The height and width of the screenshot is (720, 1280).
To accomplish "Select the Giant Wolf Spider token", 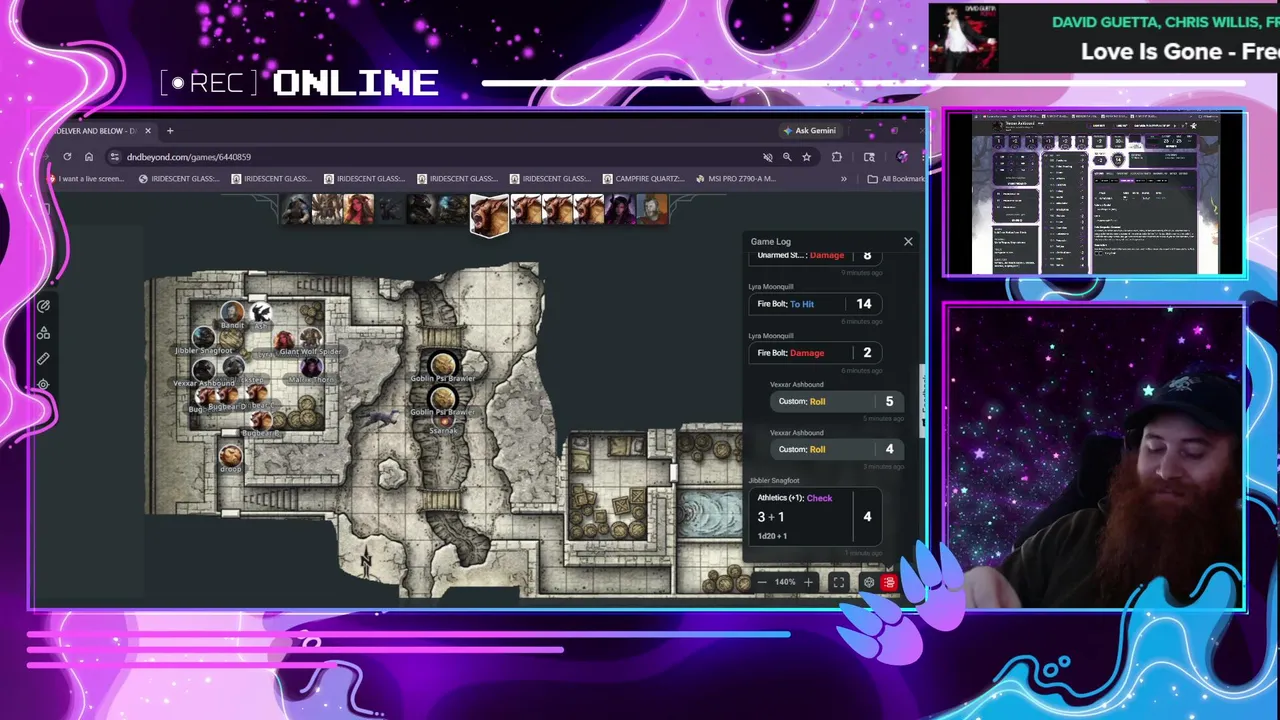I will tap(310, 339).
